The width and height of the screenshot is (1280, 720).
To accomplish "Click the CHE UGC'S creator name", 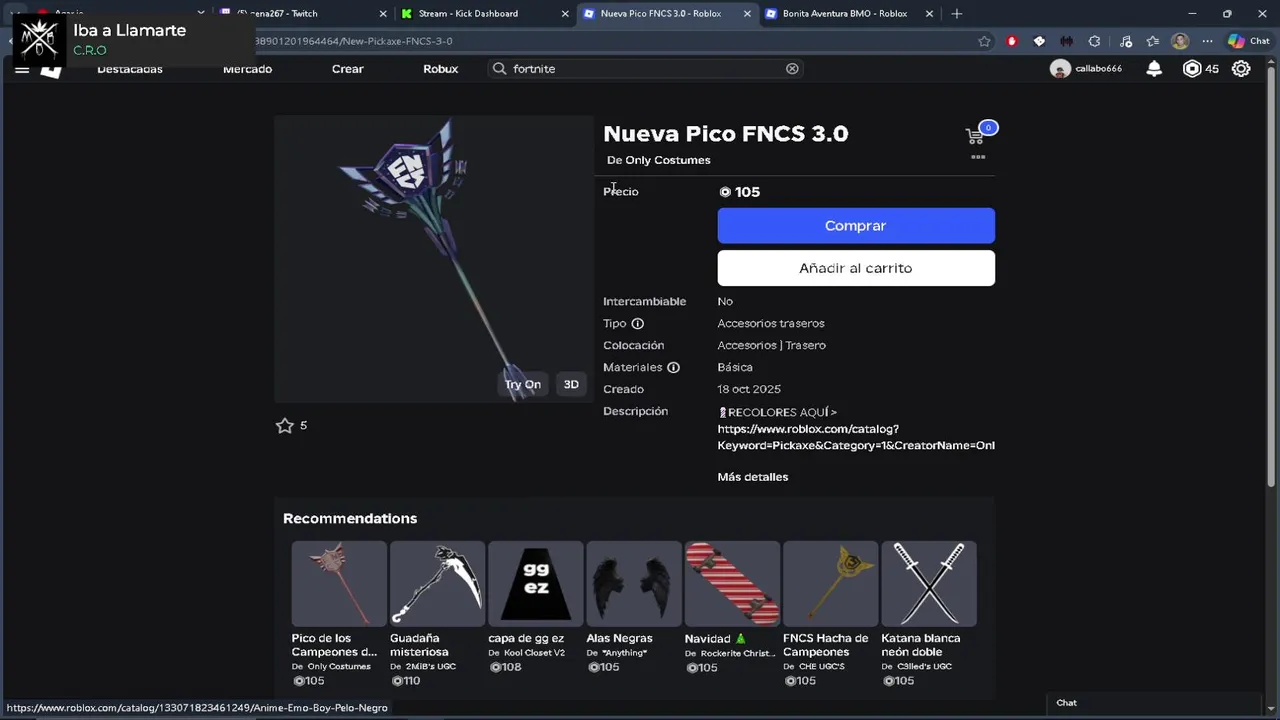I will pyautogui.click(x=823, y=667).
